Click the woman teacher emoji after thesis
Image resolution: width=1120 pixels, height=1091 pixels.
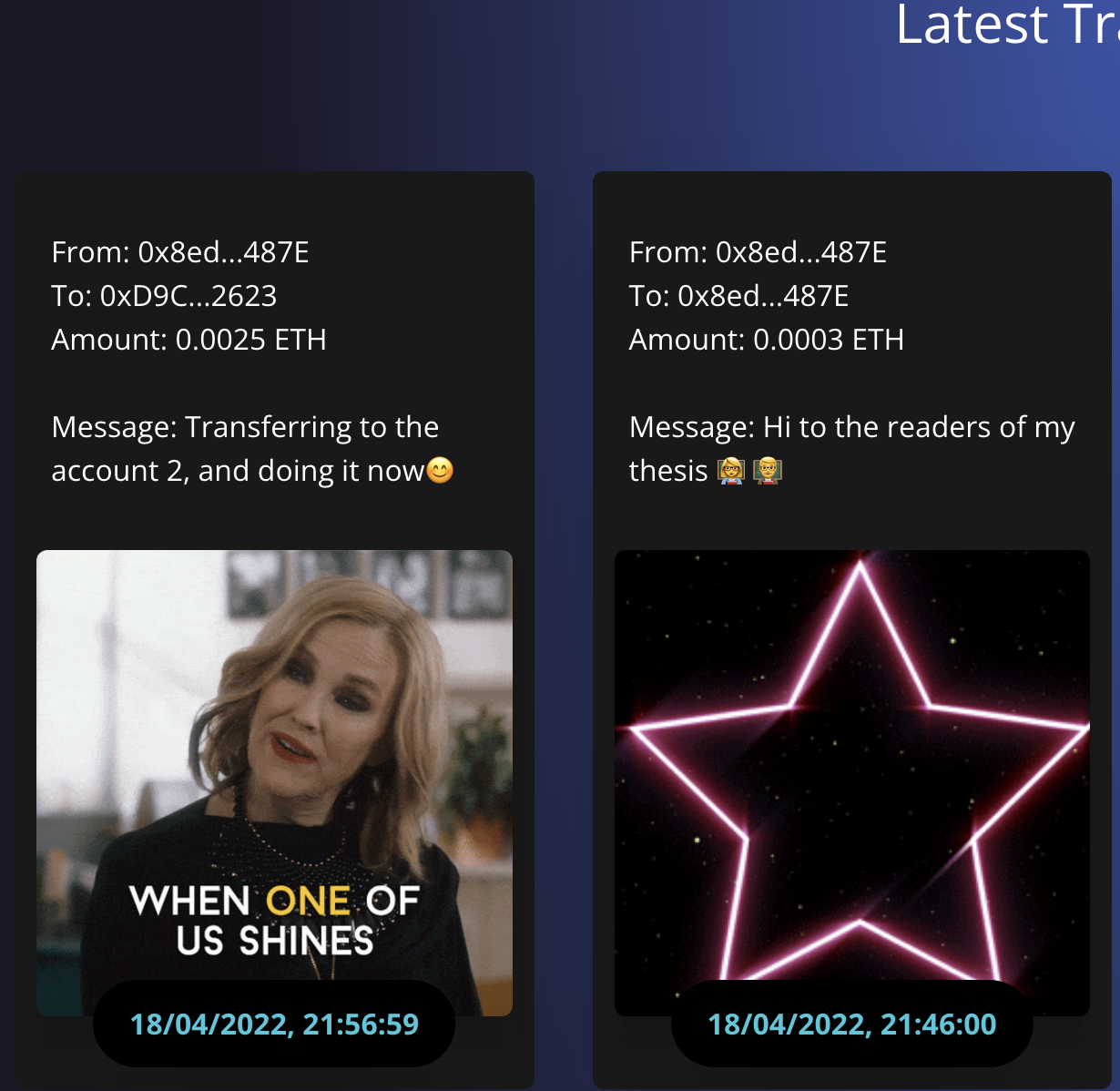click(x=731, y=471)
